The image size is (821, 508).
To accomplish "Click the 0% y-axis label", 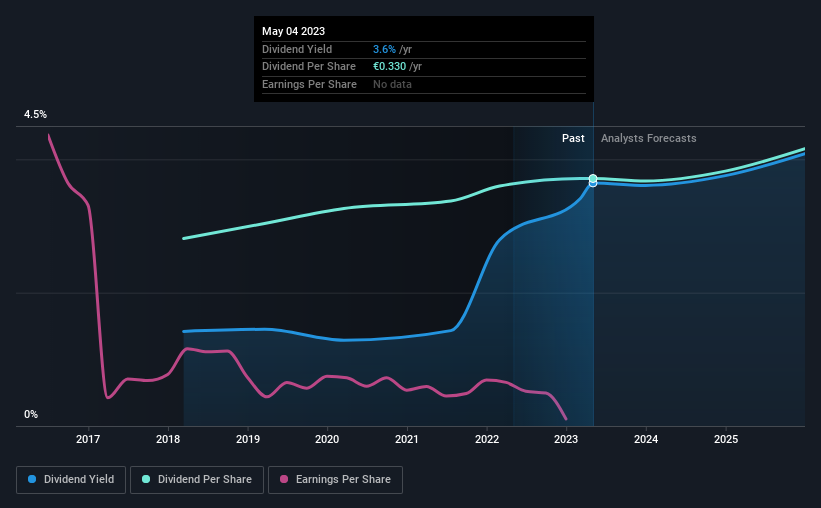I will click(31, 415).
